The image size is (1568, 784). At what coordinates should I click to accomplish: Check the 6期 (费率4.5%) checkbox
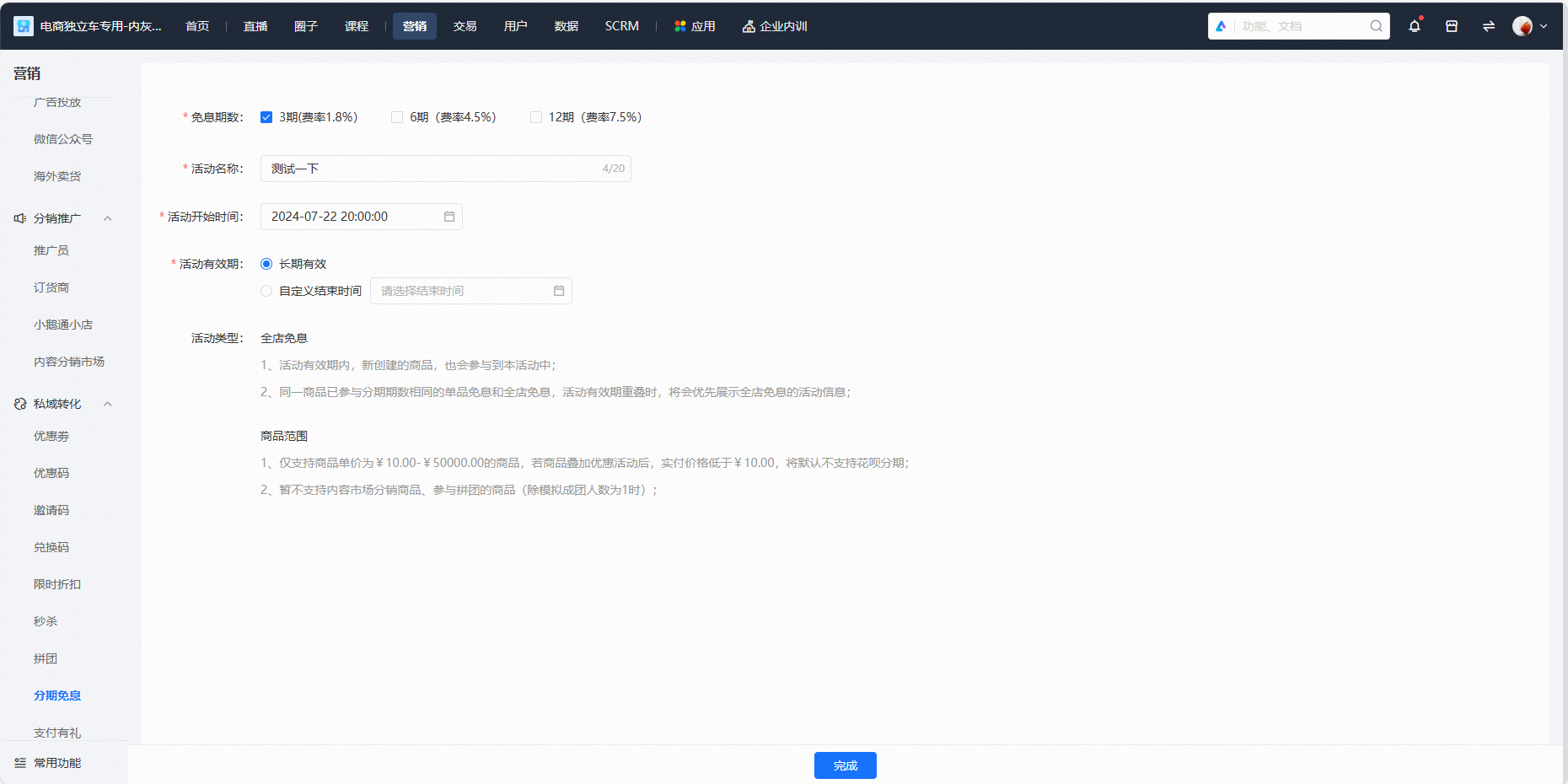pyautogui.click(x=397, y=117)
